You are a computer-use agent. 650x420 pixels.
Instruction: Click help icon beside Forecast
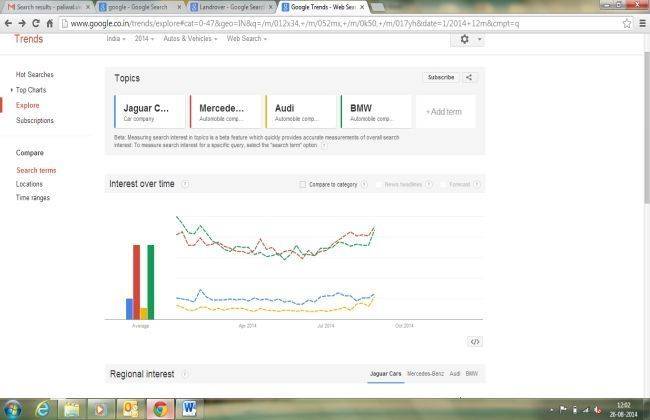point(477,185)
